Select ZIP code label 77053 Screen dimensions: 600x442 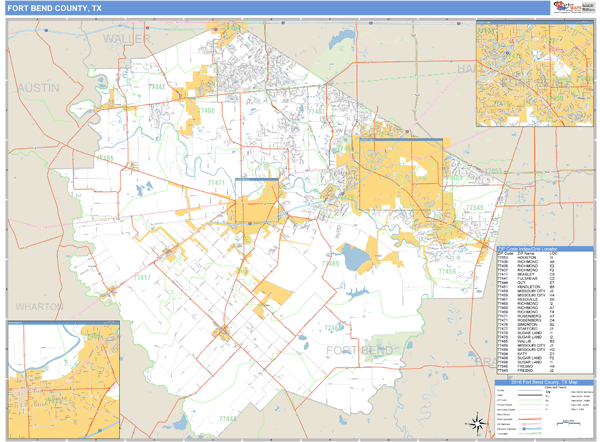coord(493,171)
